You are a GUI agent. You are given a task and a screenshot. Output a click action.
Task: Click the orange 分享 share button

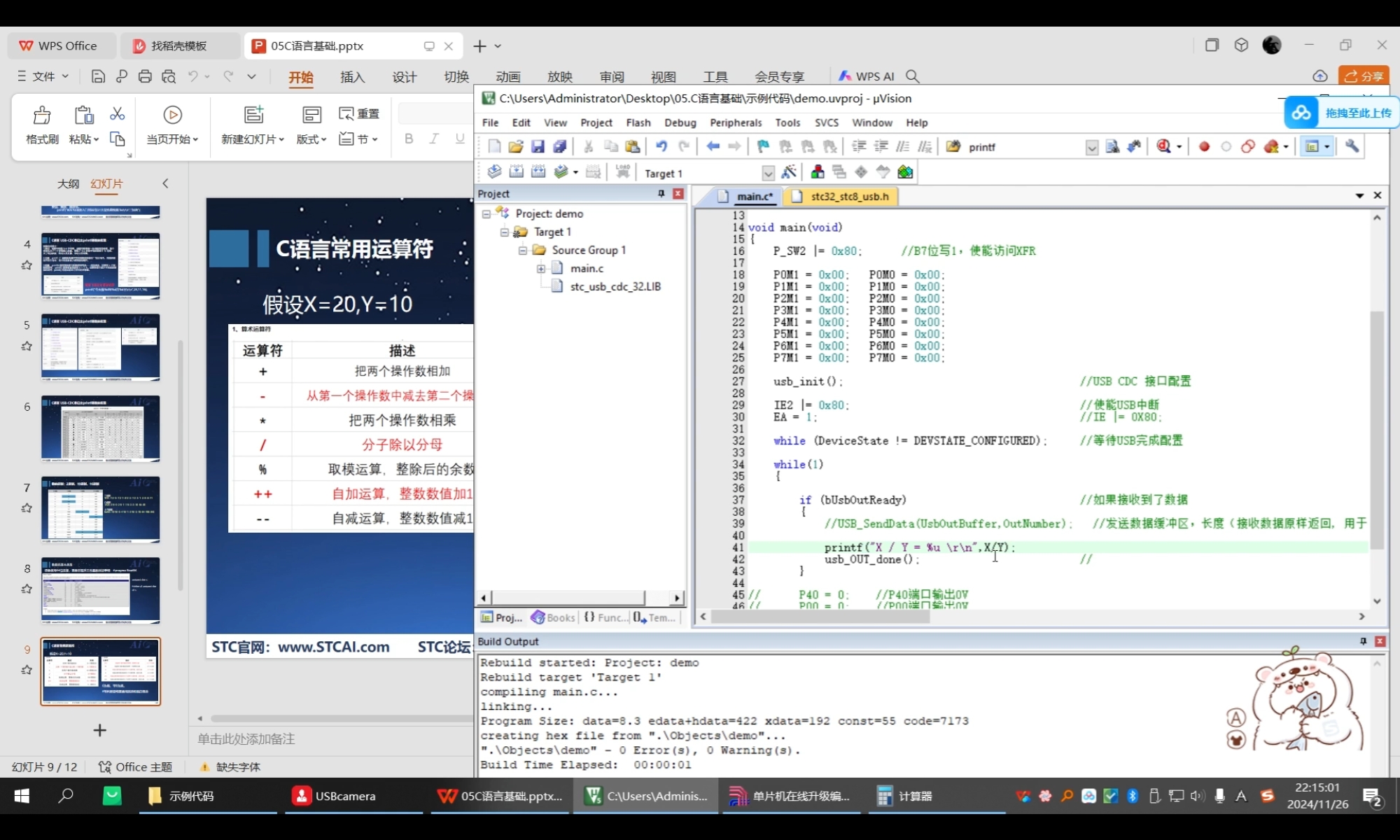pos(1364,76)
